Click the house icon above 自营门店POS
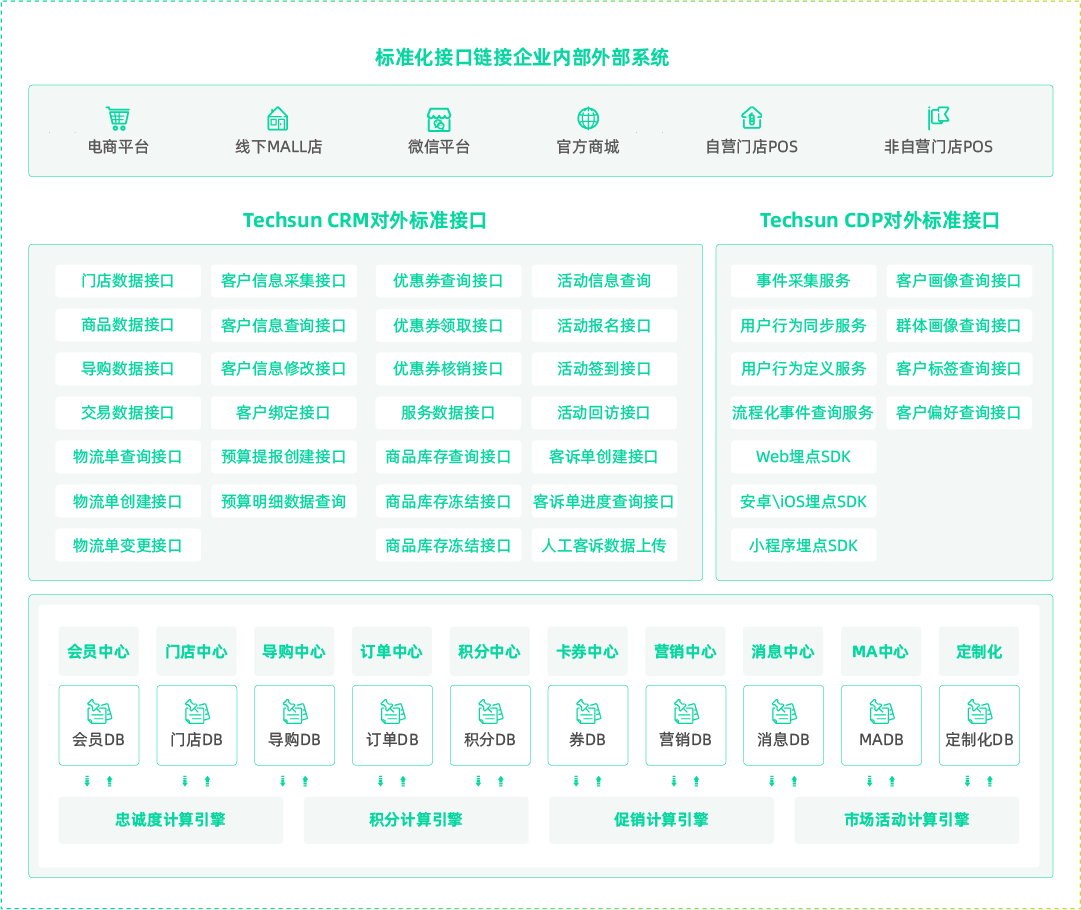 [x=751, y=118]
